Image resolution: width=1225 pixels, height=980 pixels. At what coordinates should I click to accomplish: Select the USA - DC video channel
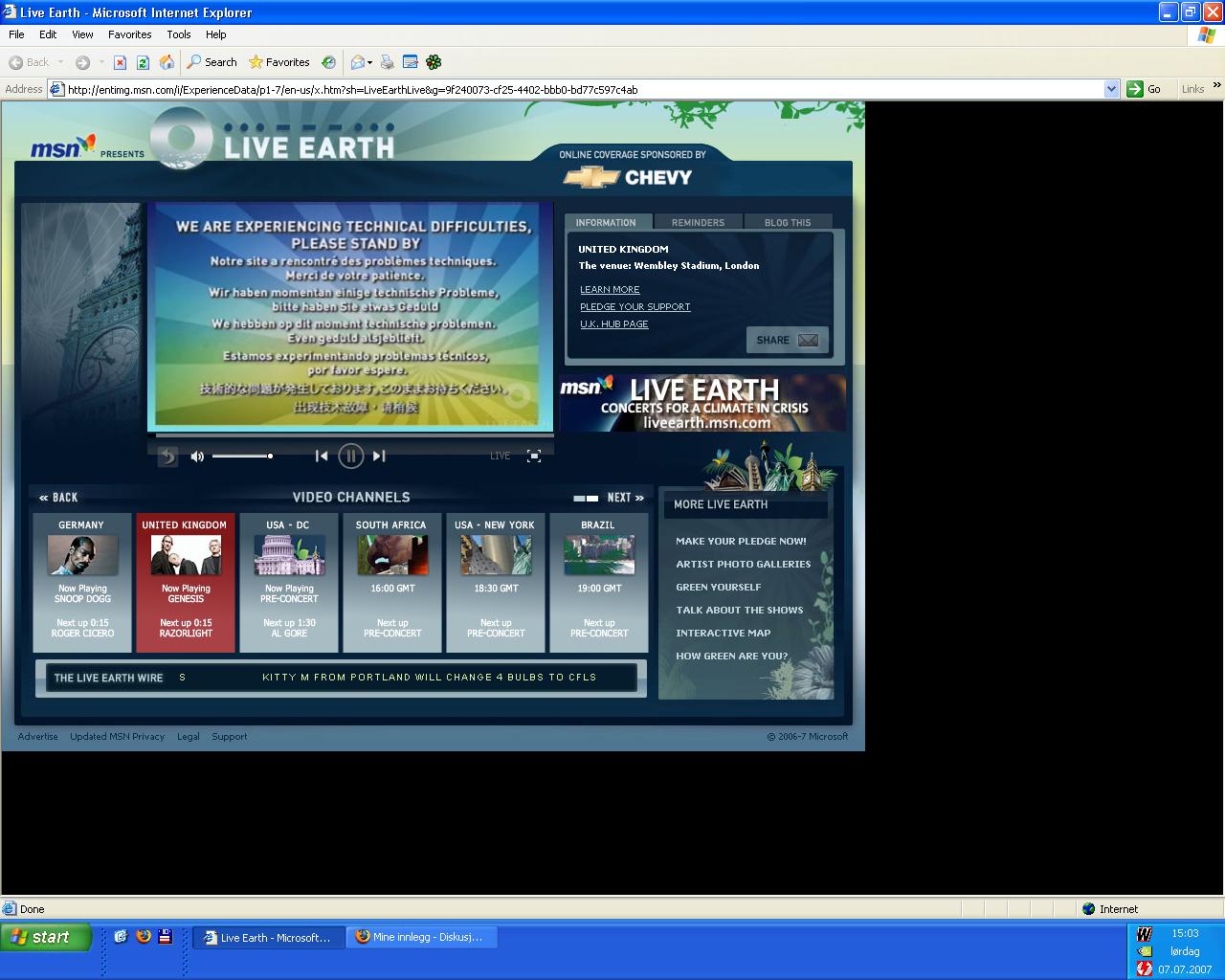[x=288, y=582]
